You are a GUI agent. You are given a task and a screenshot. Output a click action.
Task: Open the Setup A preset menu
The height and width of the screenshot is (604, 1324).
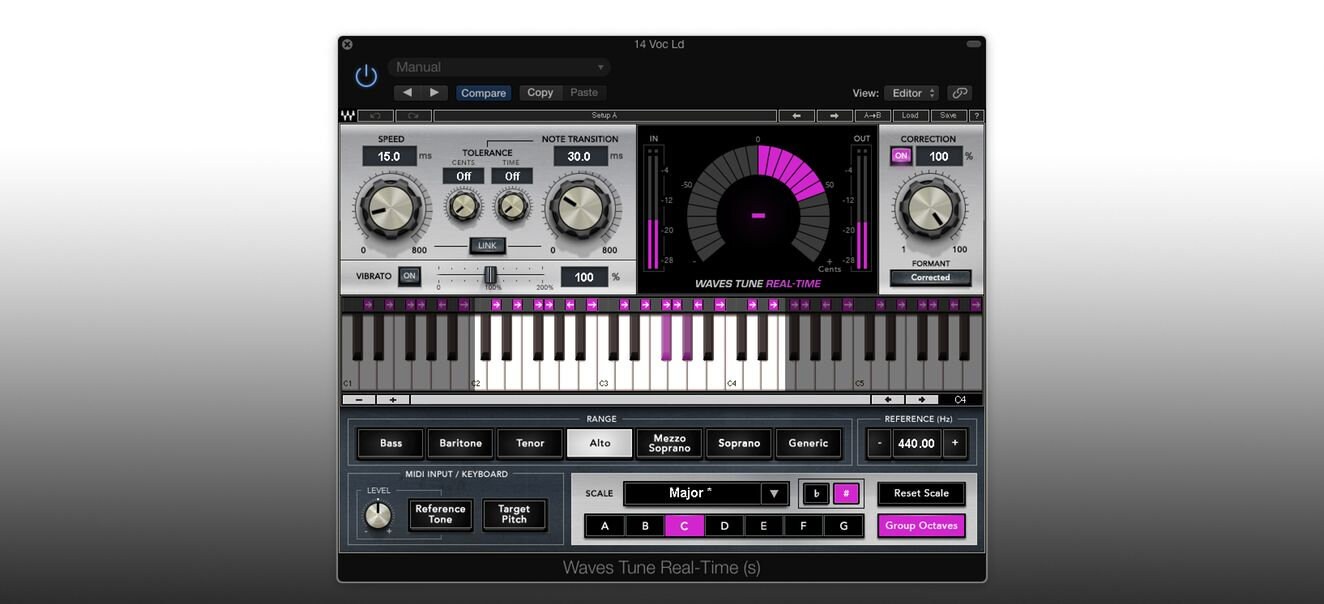click(x=605, y=116)
